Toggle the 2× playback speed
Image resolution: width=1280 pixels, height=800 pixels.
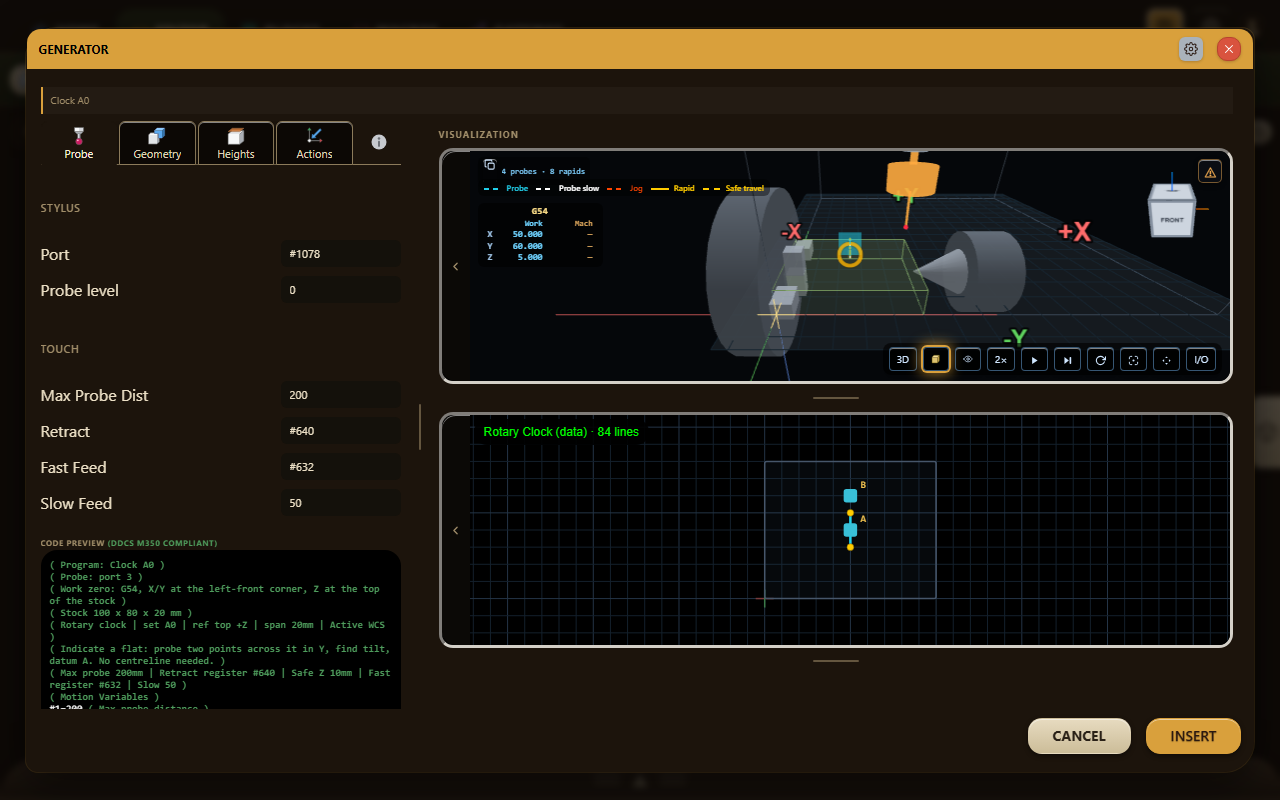(1000, 359)
